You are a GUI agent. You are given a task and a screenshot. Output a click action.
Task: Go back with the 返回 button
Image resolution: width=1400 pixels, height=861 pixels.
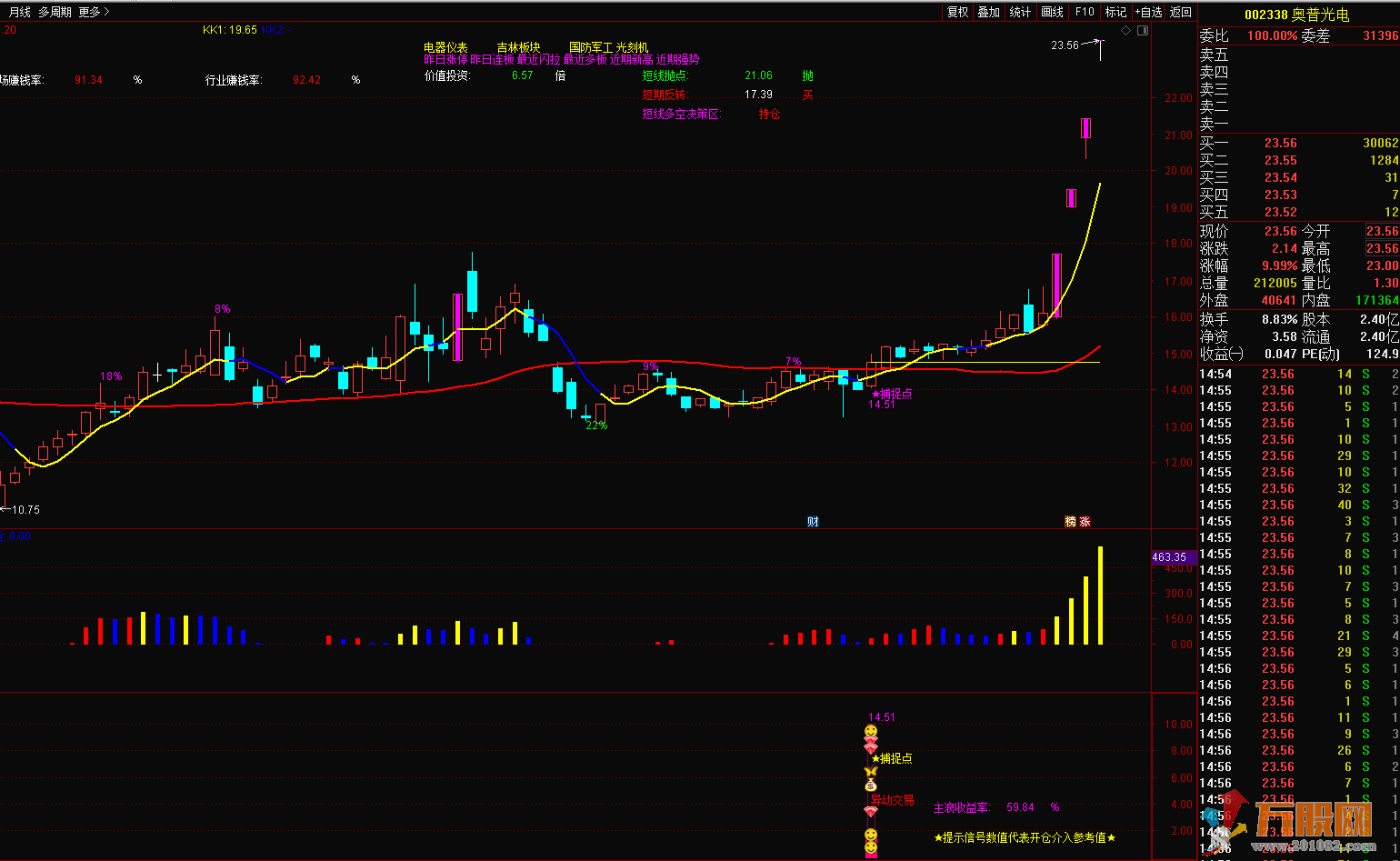click(x=1181, y=12)
